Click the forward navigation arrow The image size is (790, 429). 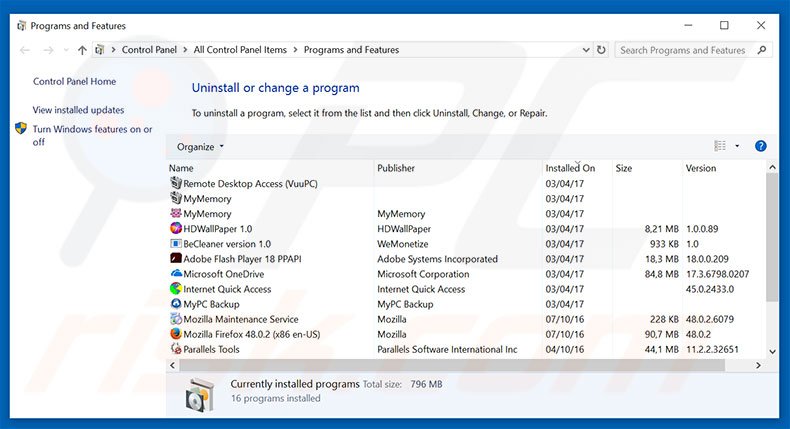[x=48, y=50]
